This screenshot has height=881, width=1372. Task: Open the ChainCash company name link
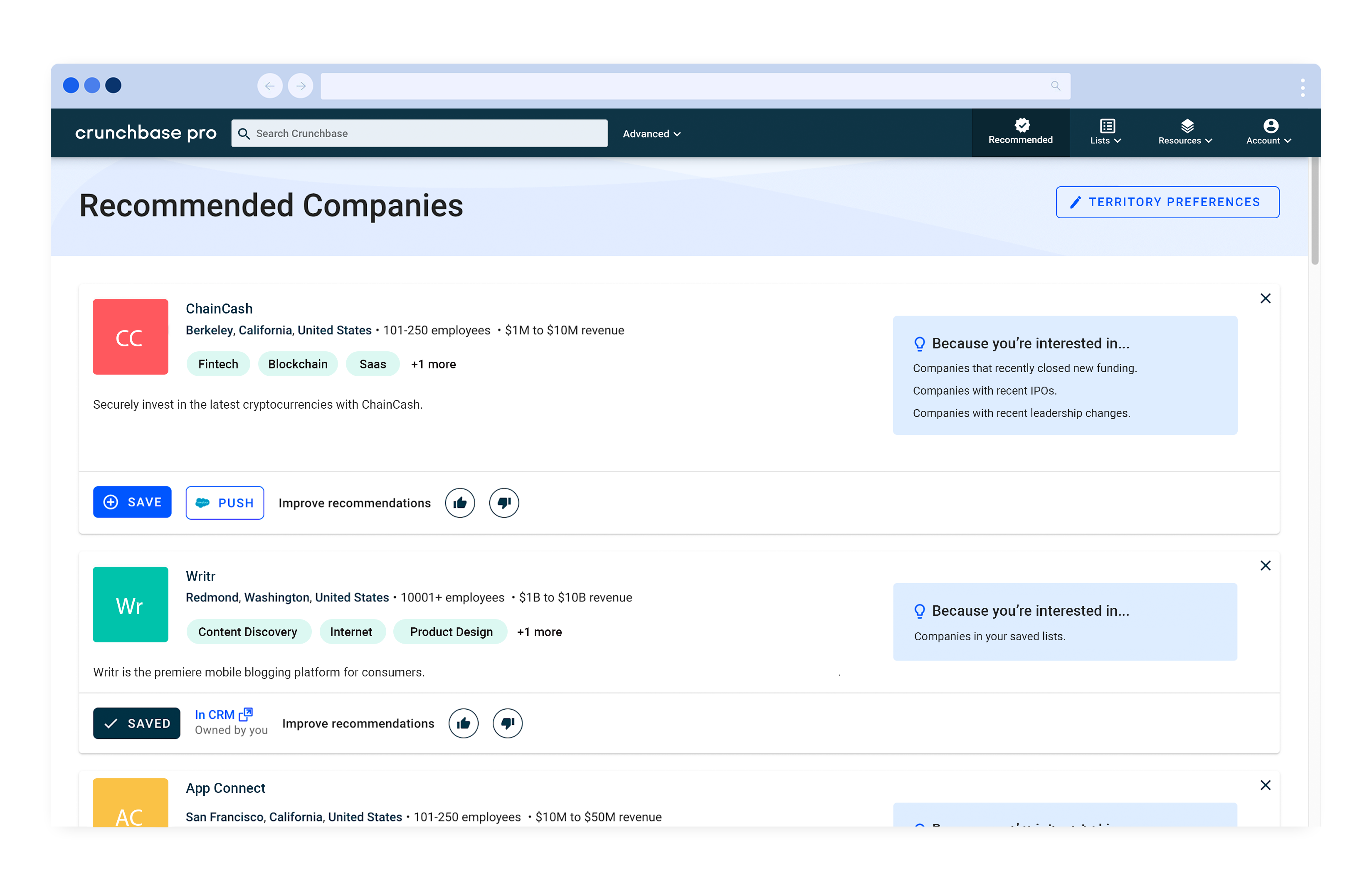219,309
